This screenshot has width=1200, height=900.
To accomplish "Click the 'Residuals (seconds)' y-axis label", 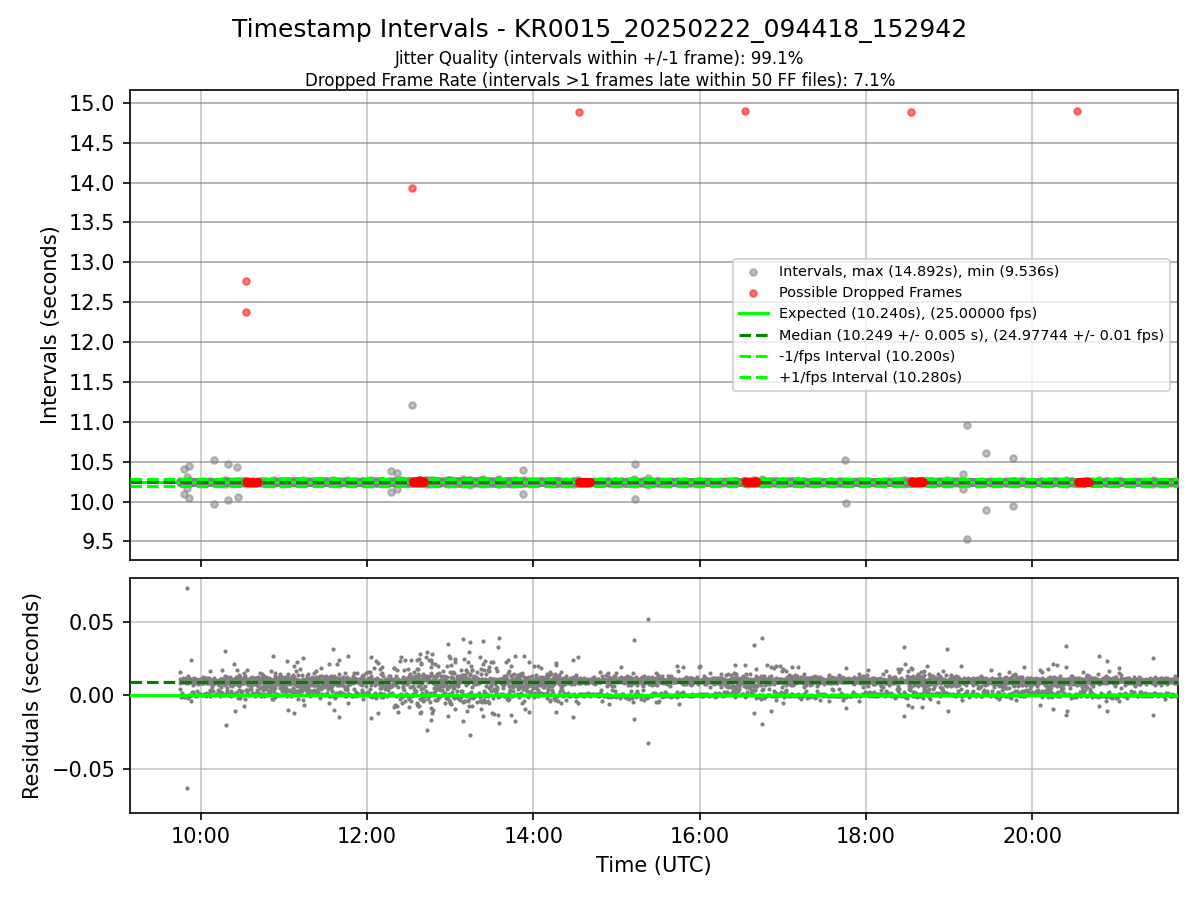I will point(32,696).
